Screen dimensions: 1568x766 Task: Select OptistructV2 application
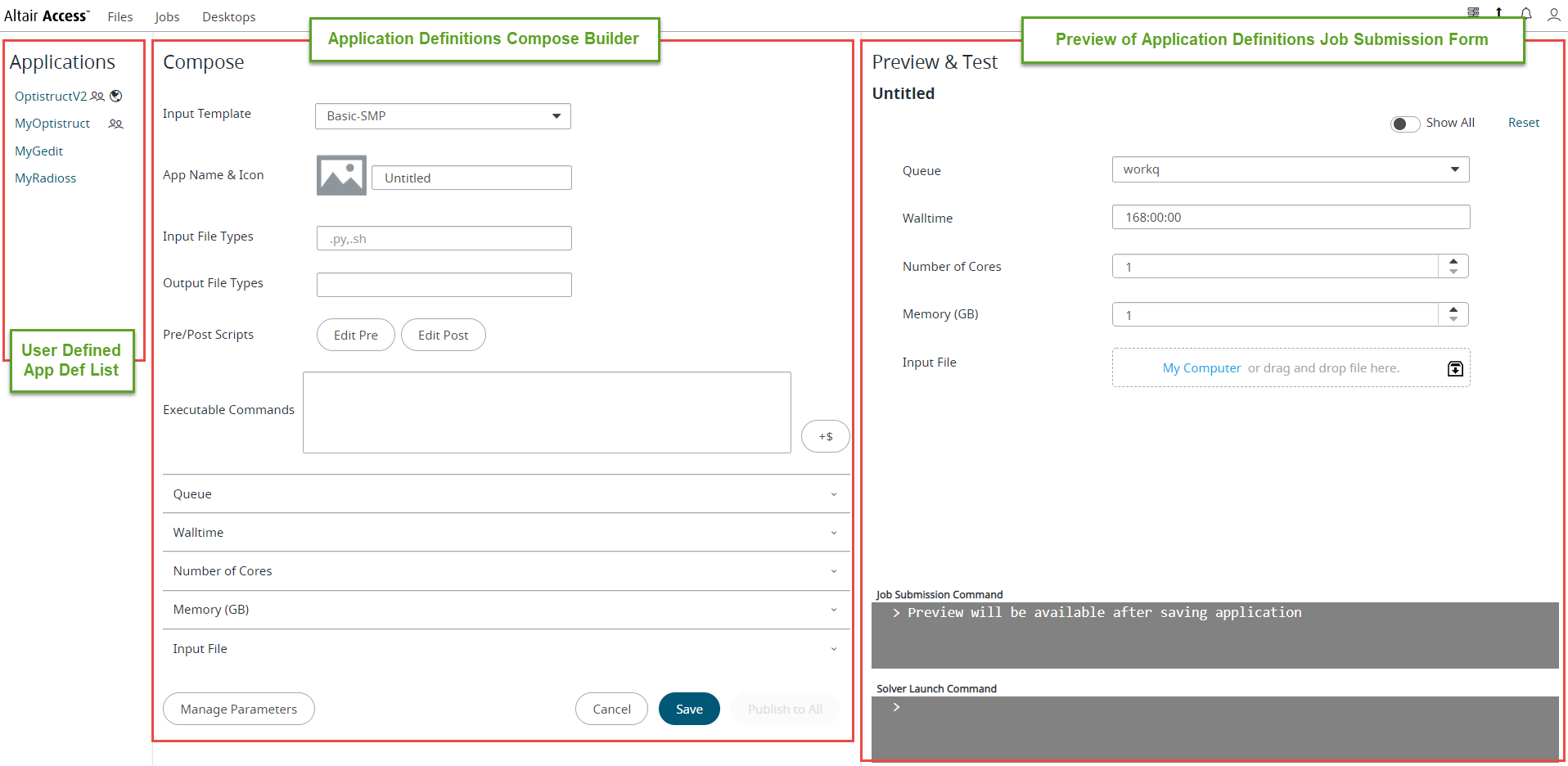click(51, 96)
